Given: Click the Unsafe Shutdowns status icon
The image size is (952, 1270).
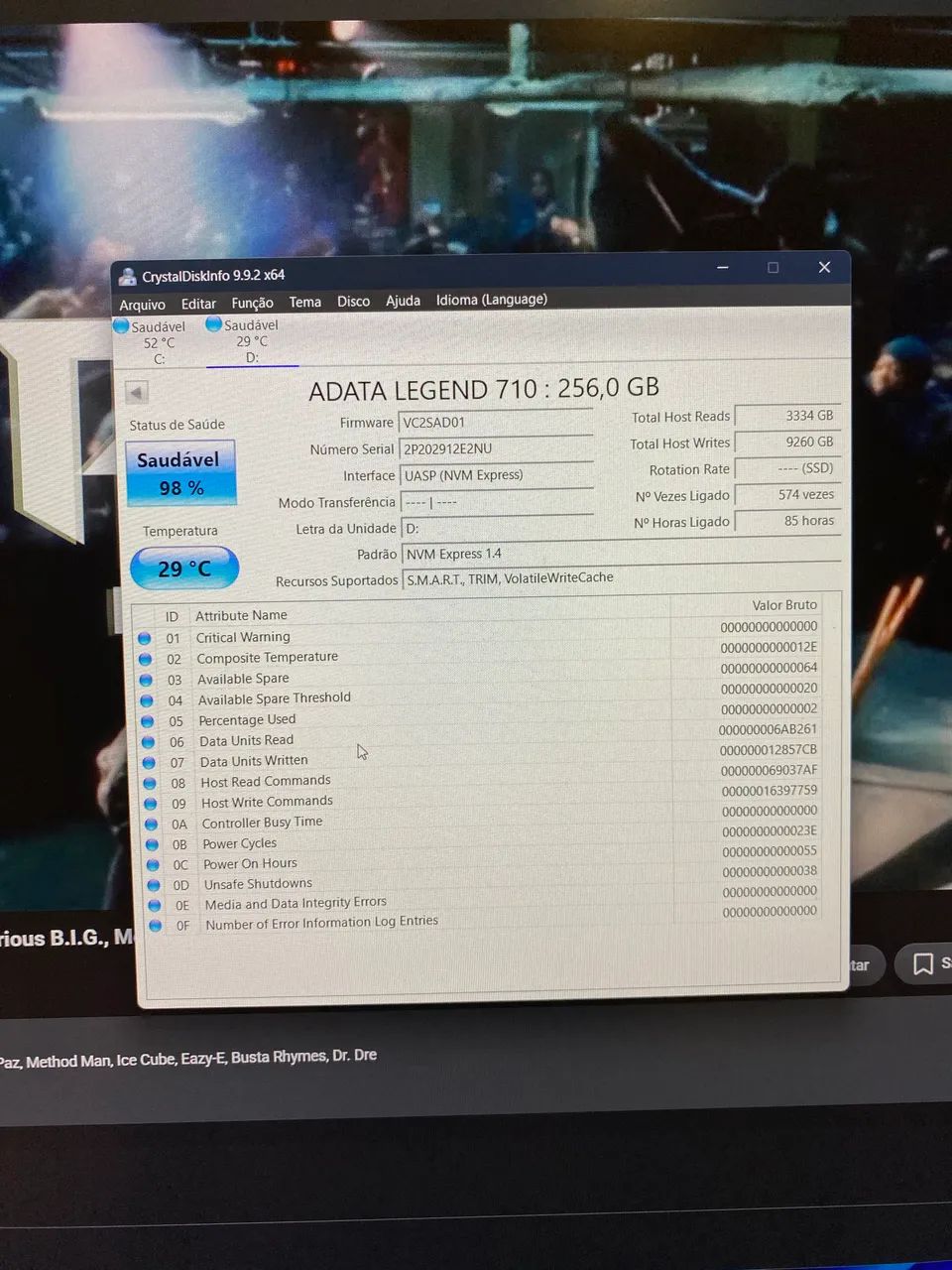Looking at the screenshot, I should (x=154, y=885).
